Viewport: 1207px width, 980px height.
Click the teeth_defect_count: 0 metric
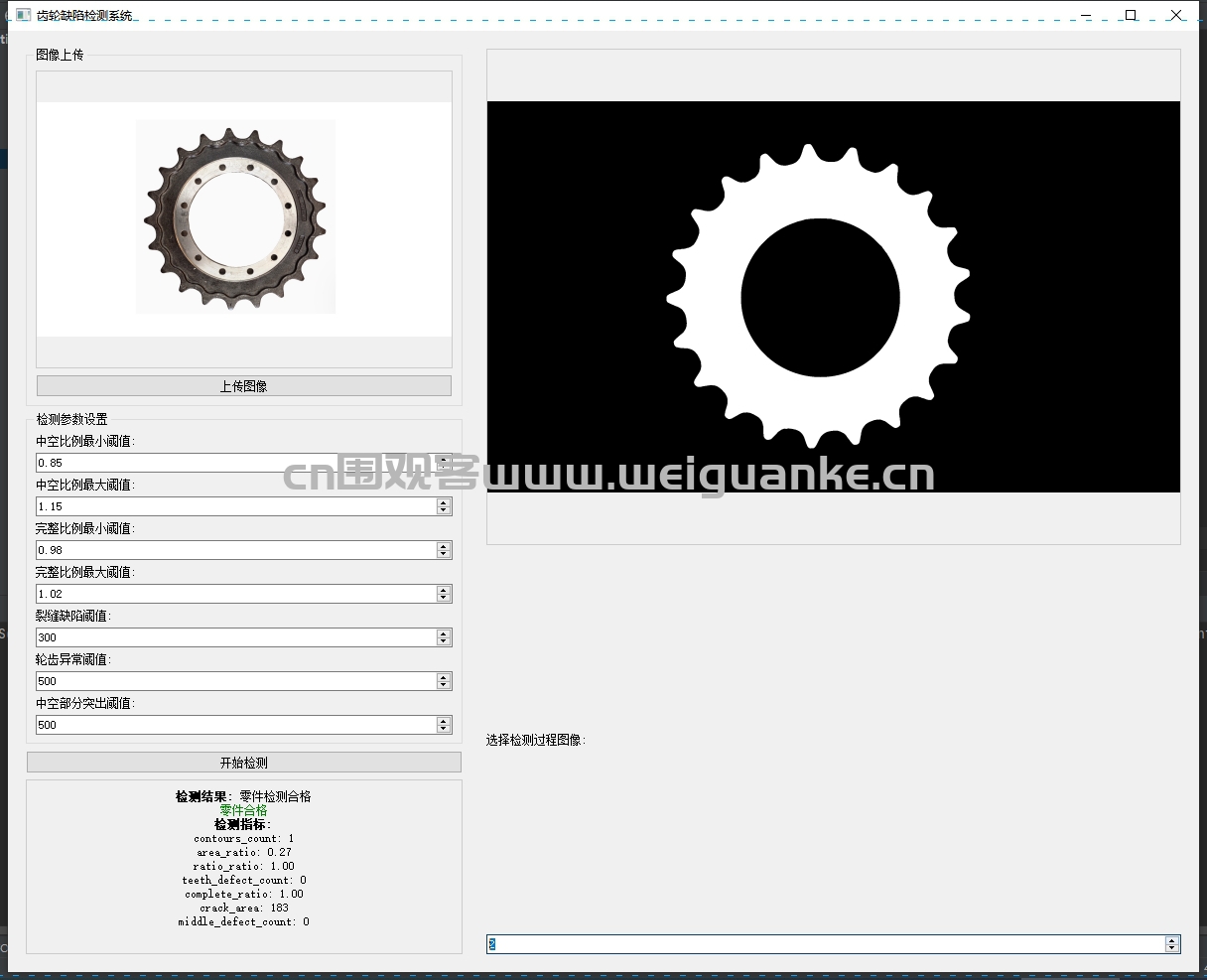[244, 880]
